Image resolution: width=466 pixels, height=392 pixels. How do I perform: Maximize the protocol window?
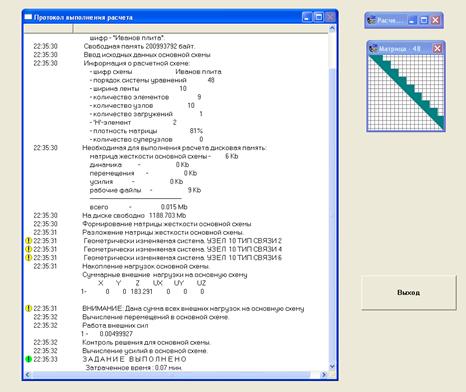[x=319, y=17]
